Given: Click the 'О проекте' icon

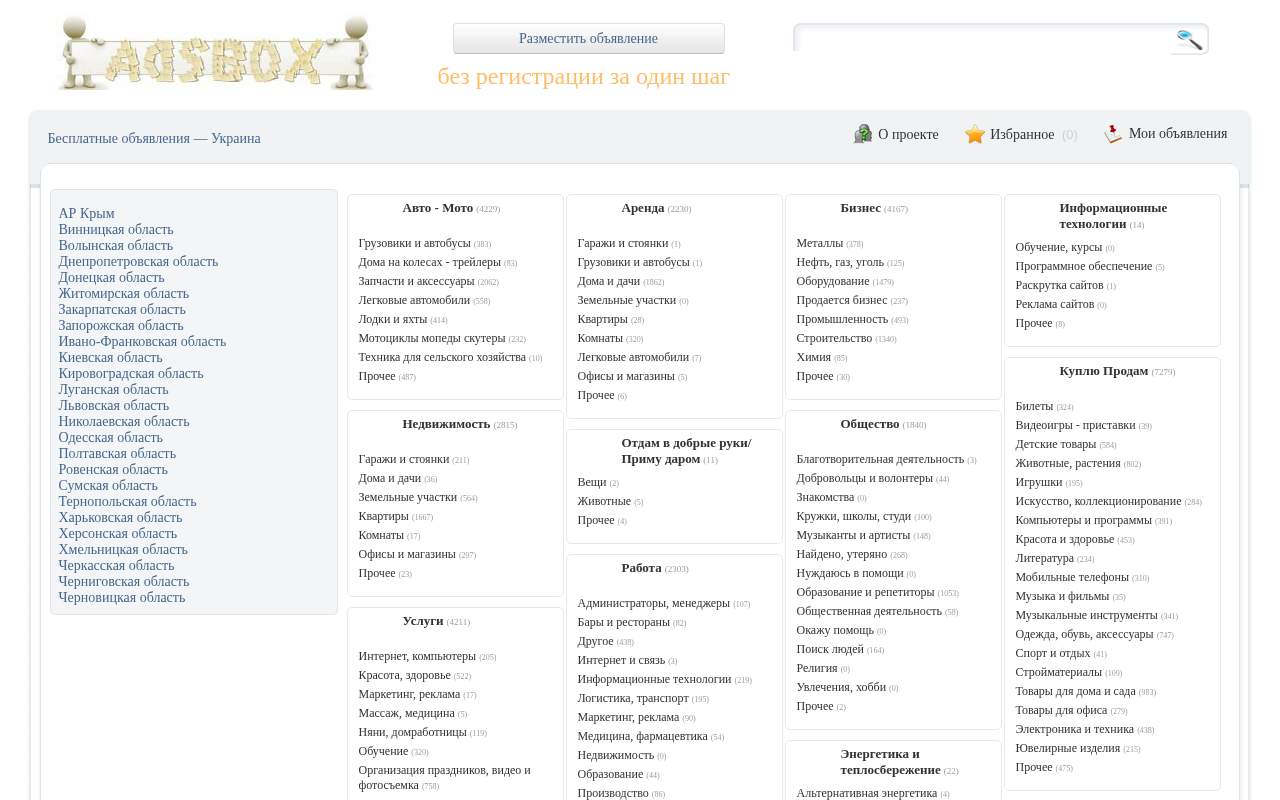Looking at the screenshot, I should coord(863,134).
